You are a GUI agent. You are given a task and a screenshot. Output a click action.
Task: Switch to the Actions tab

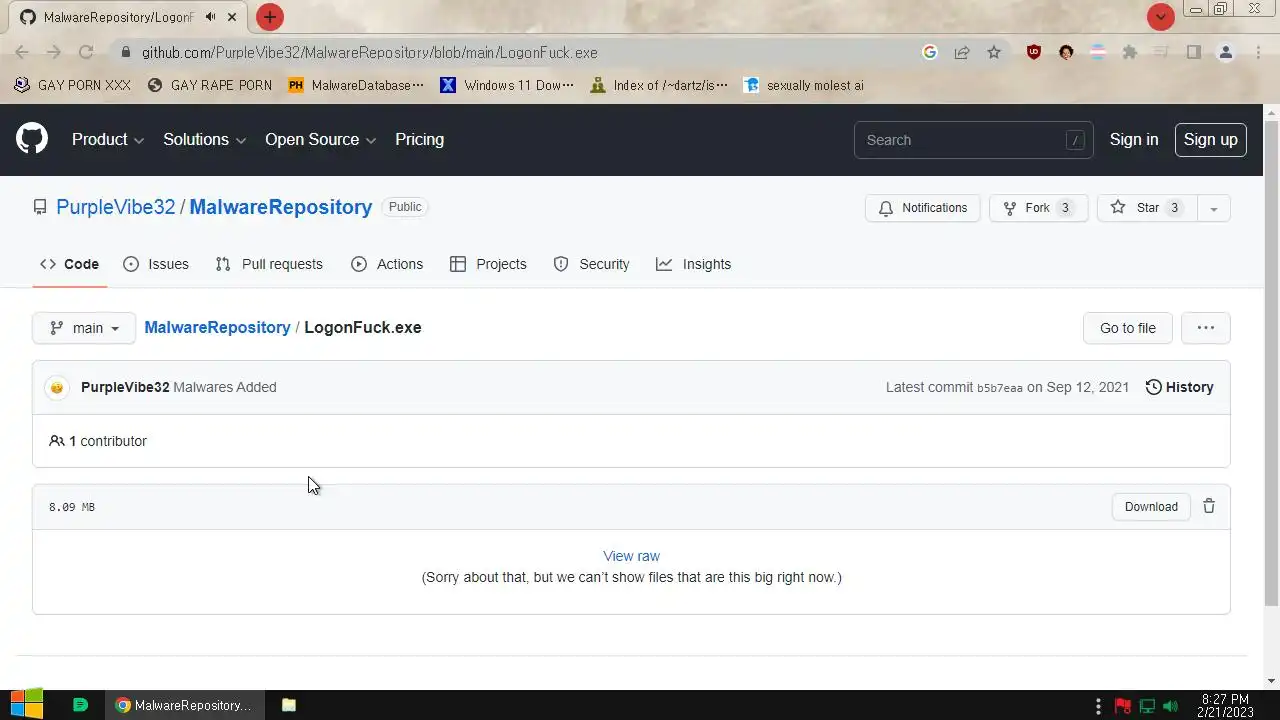pyautogui.click(x=387, y=264)
